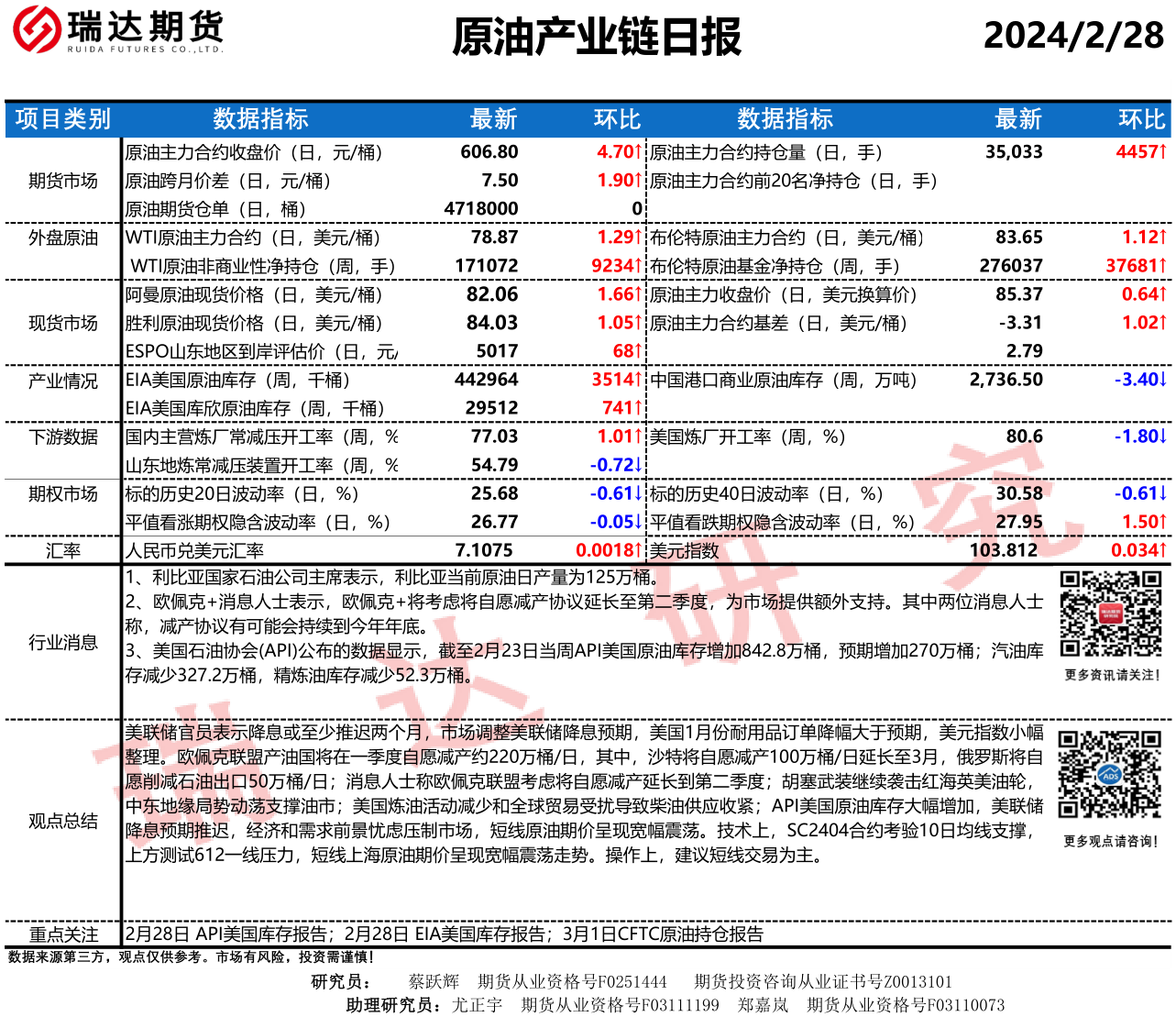Click the 更多观点请咨询 caption
The height and width of the screenshot is (1017, 1176).
coord(1110,841)
